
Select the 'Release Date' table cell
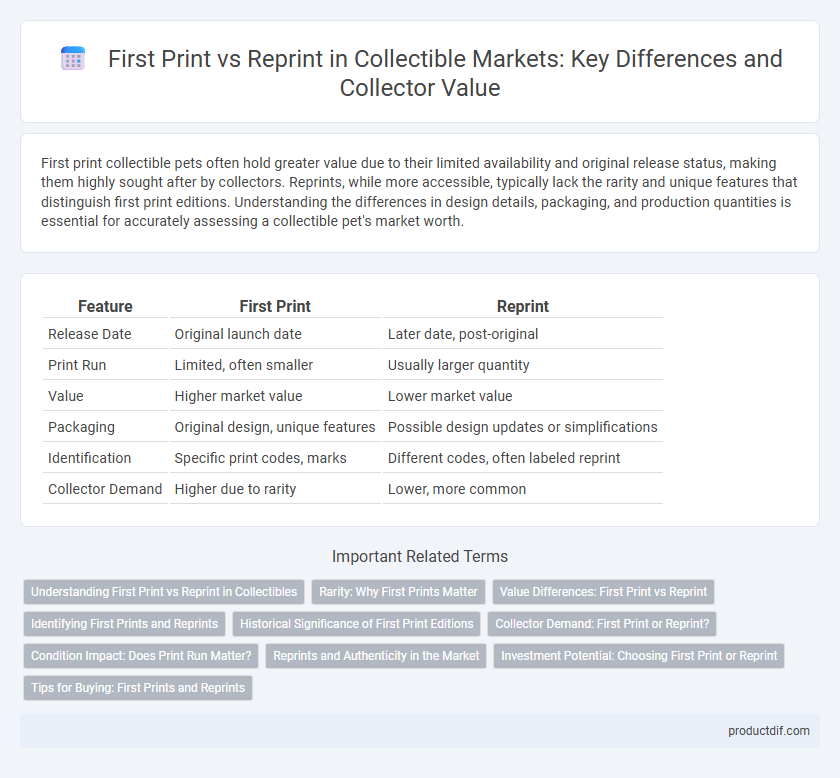[105, 334]
